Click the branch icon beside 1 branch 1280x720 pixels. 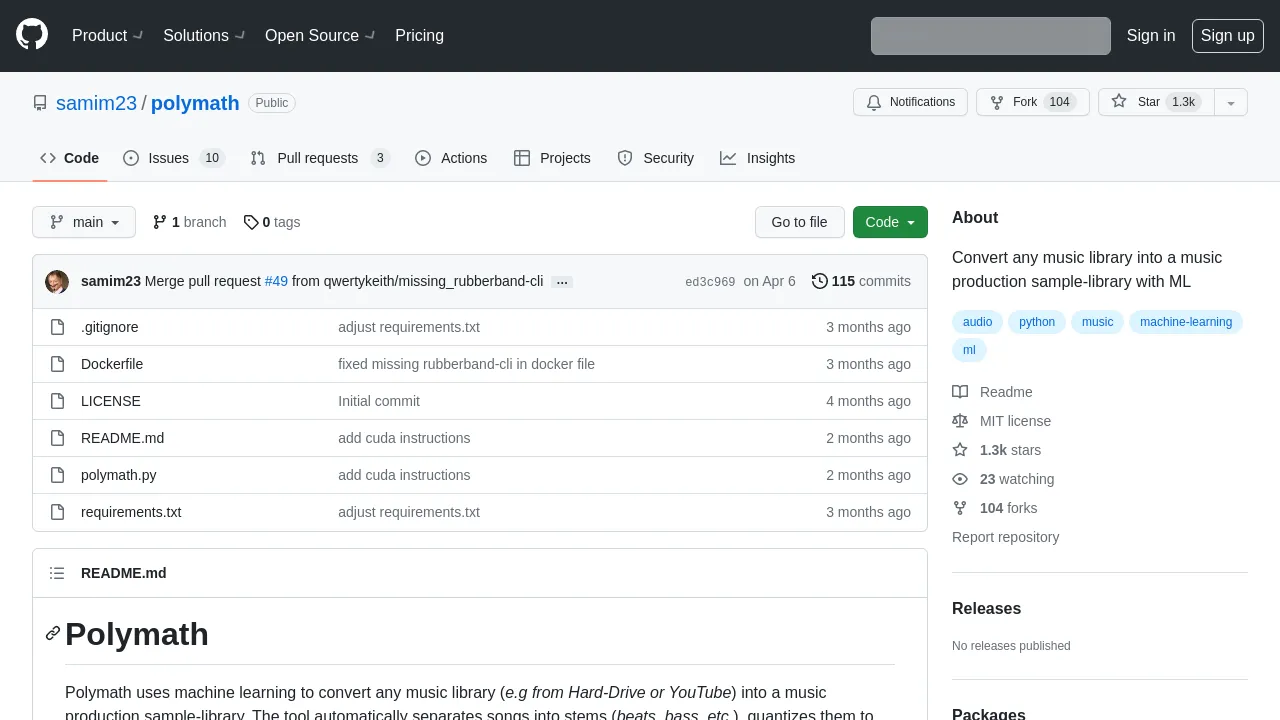tap(160, 222)
